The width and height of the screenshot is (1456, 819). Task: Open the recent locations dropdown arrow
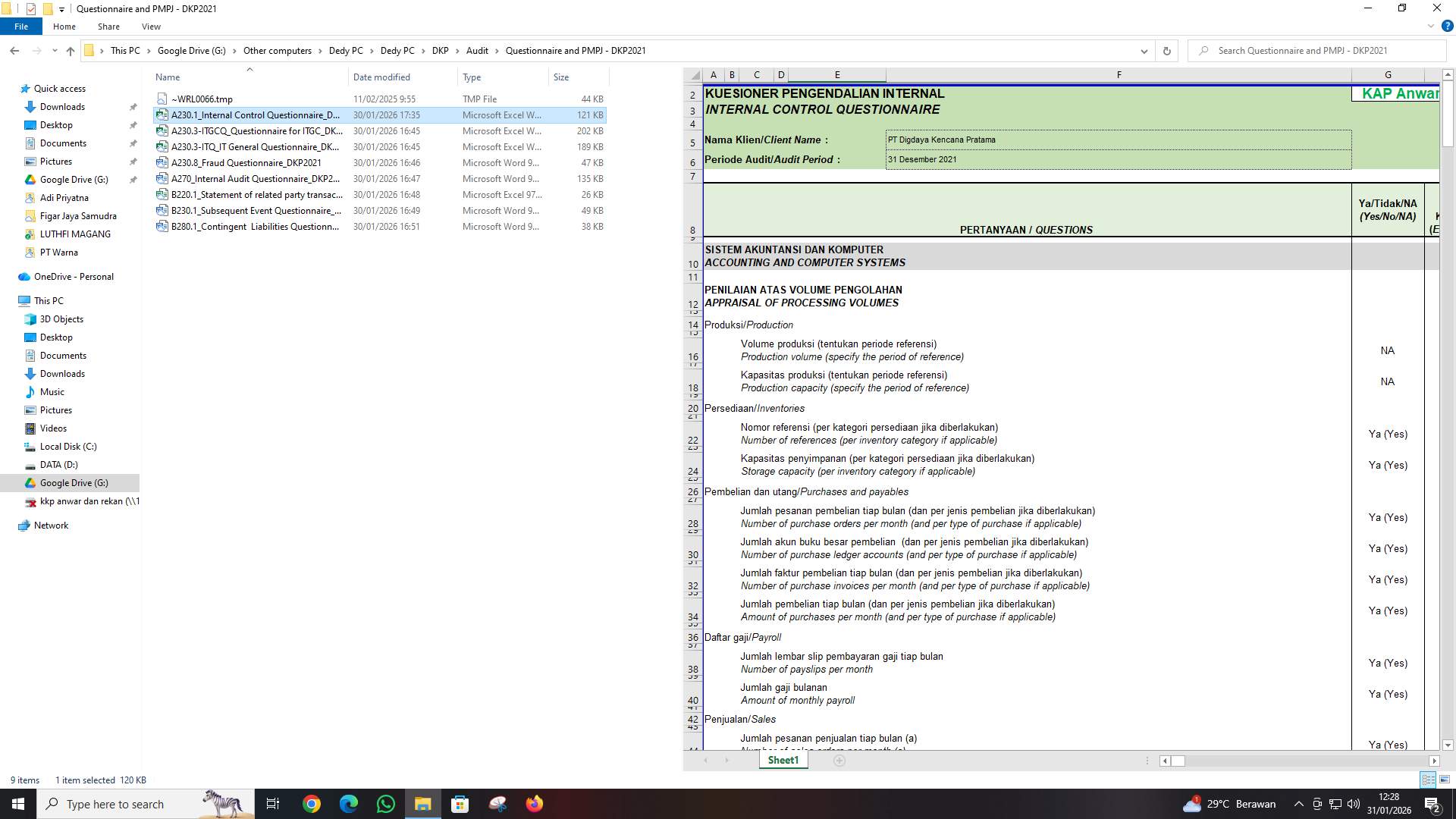[x=54, y=51]
